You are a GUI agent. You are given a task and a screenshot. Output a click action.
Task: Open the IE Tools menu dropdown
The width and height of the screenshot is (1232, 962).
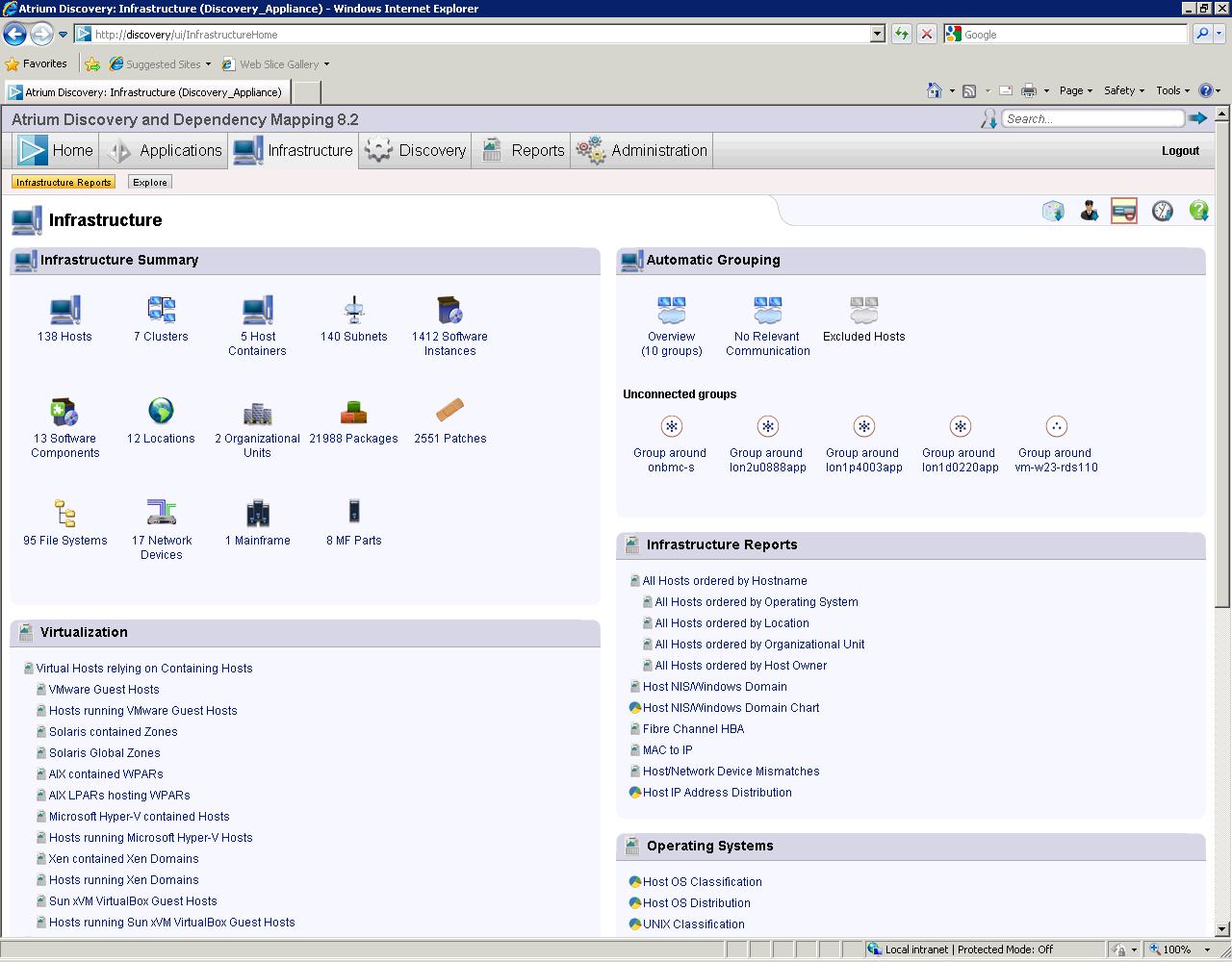coord(1173,90)
